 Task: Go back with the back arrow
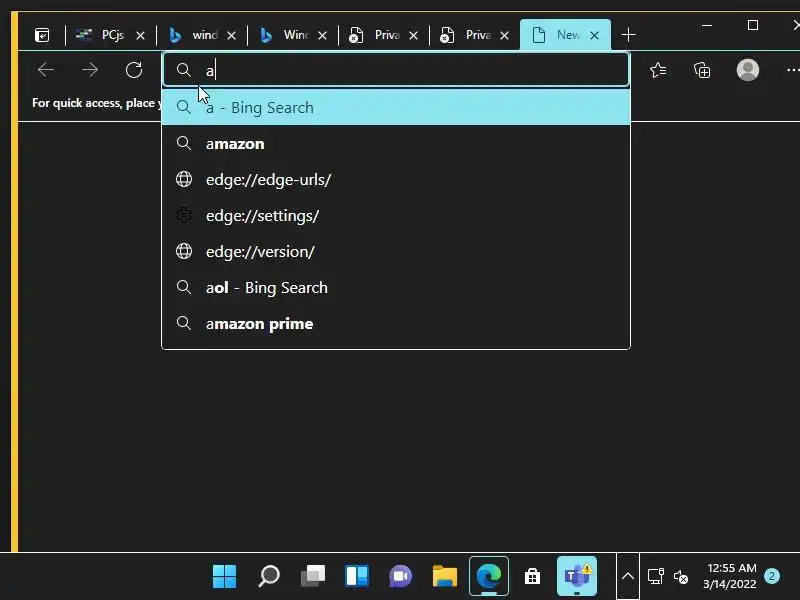[46, 70]
